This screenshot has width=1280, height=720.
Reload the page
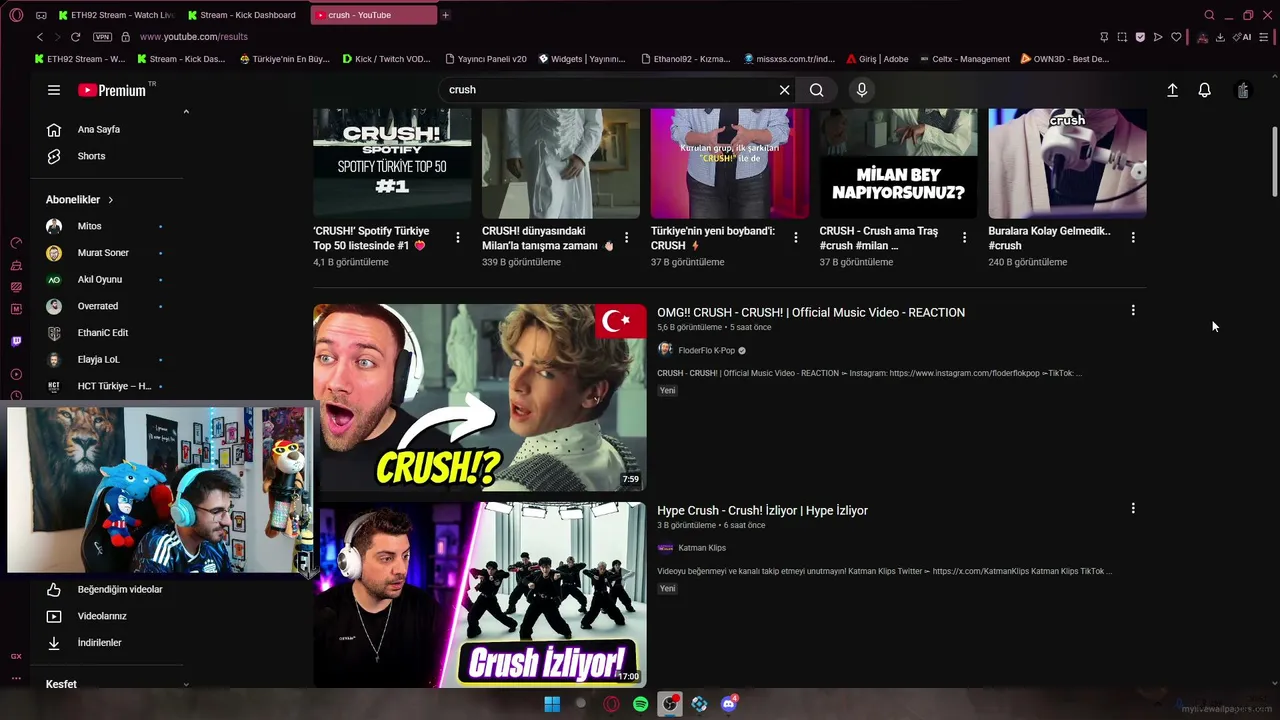tap(75, 37)
